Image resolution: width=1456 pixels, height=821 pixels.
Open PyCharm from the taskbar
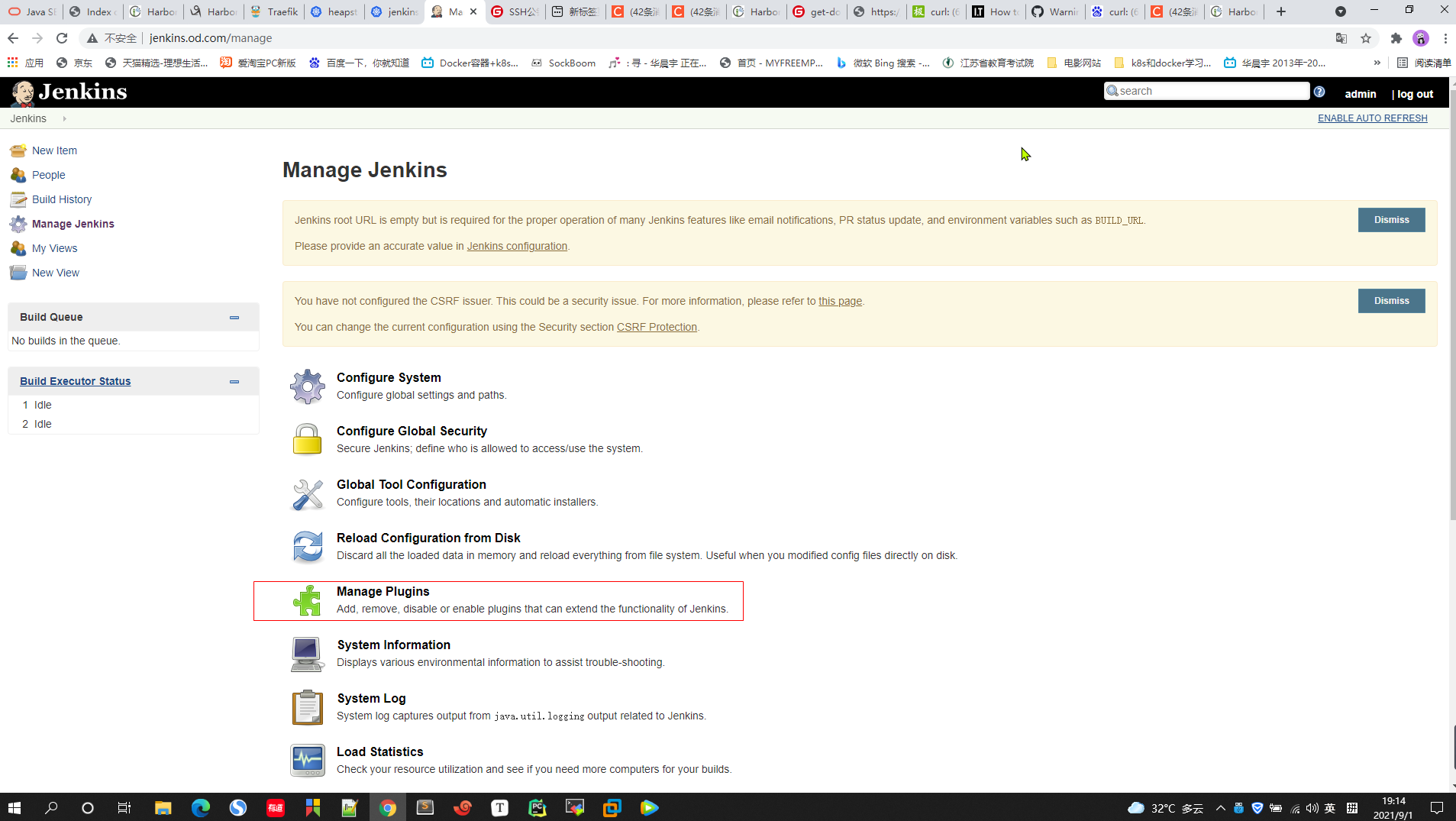tap(538, 807)
